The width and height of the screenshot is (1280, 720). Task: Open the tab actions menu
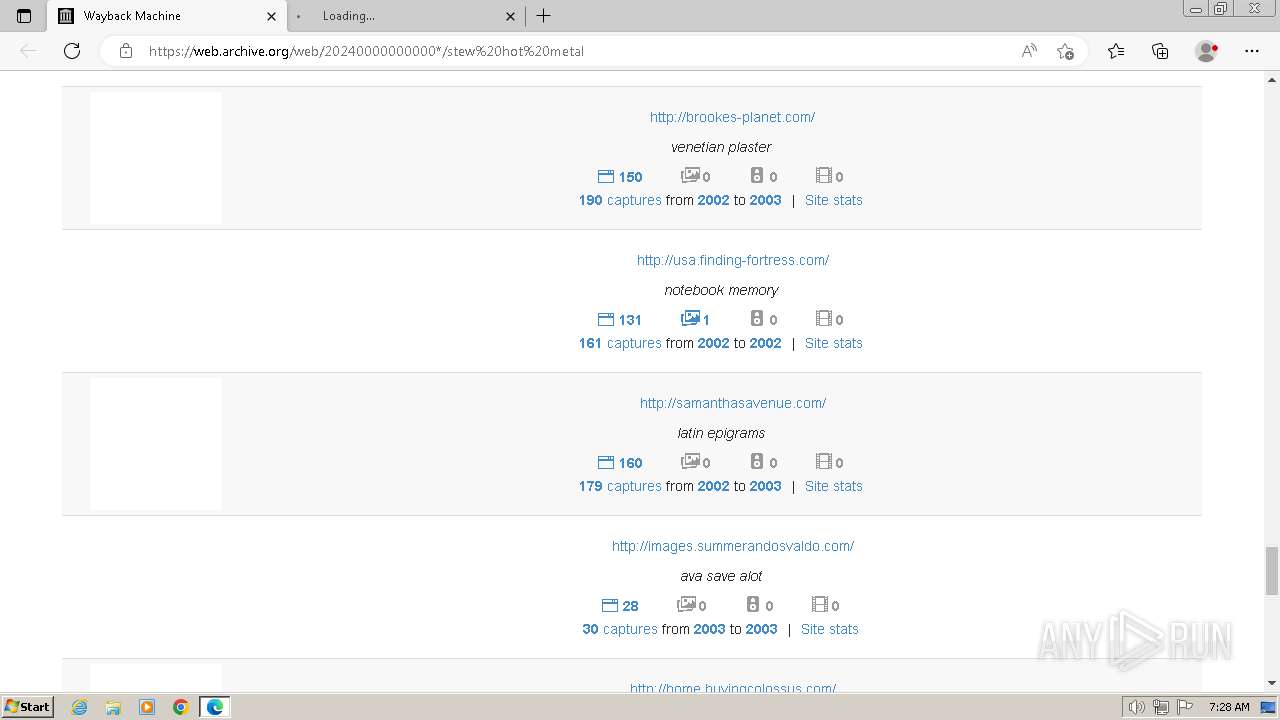[24, 16]
